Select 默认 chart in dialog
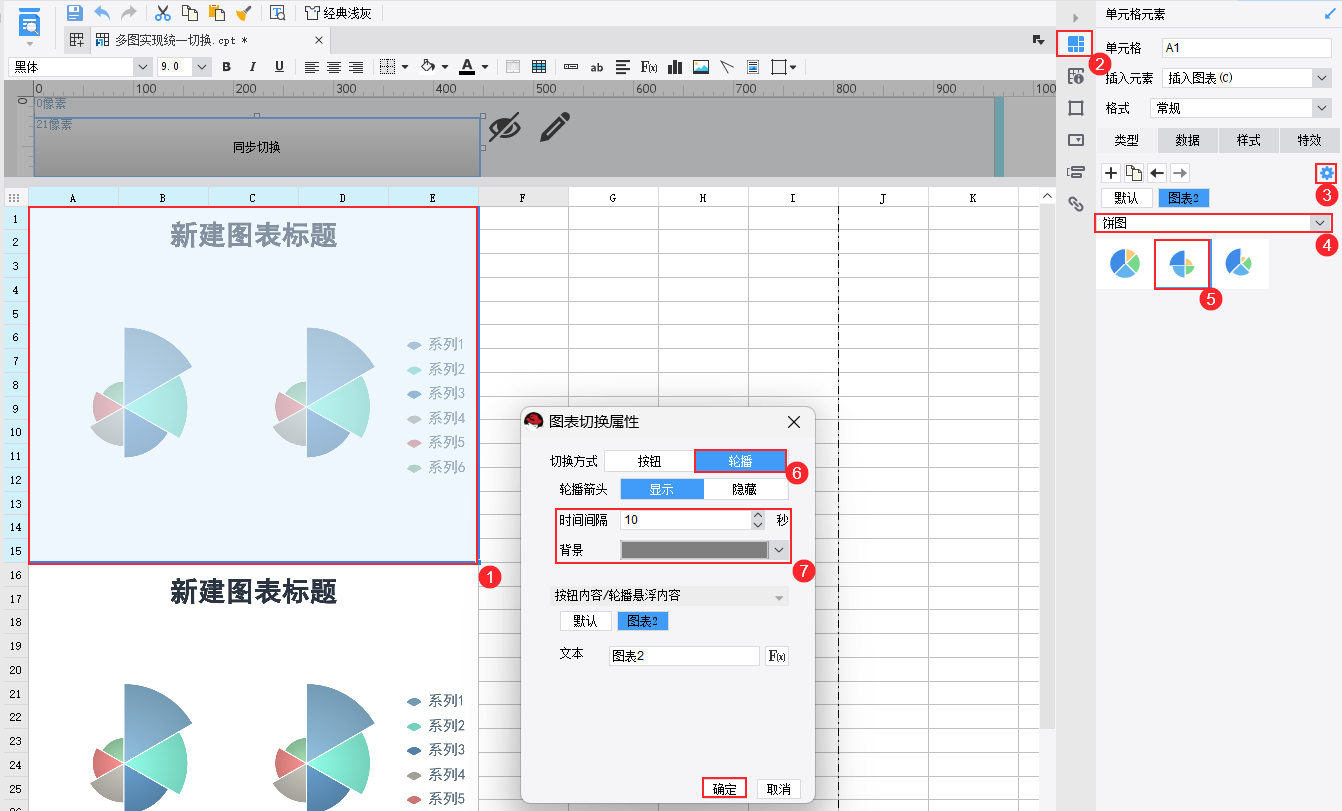 [x=585, y=621]
